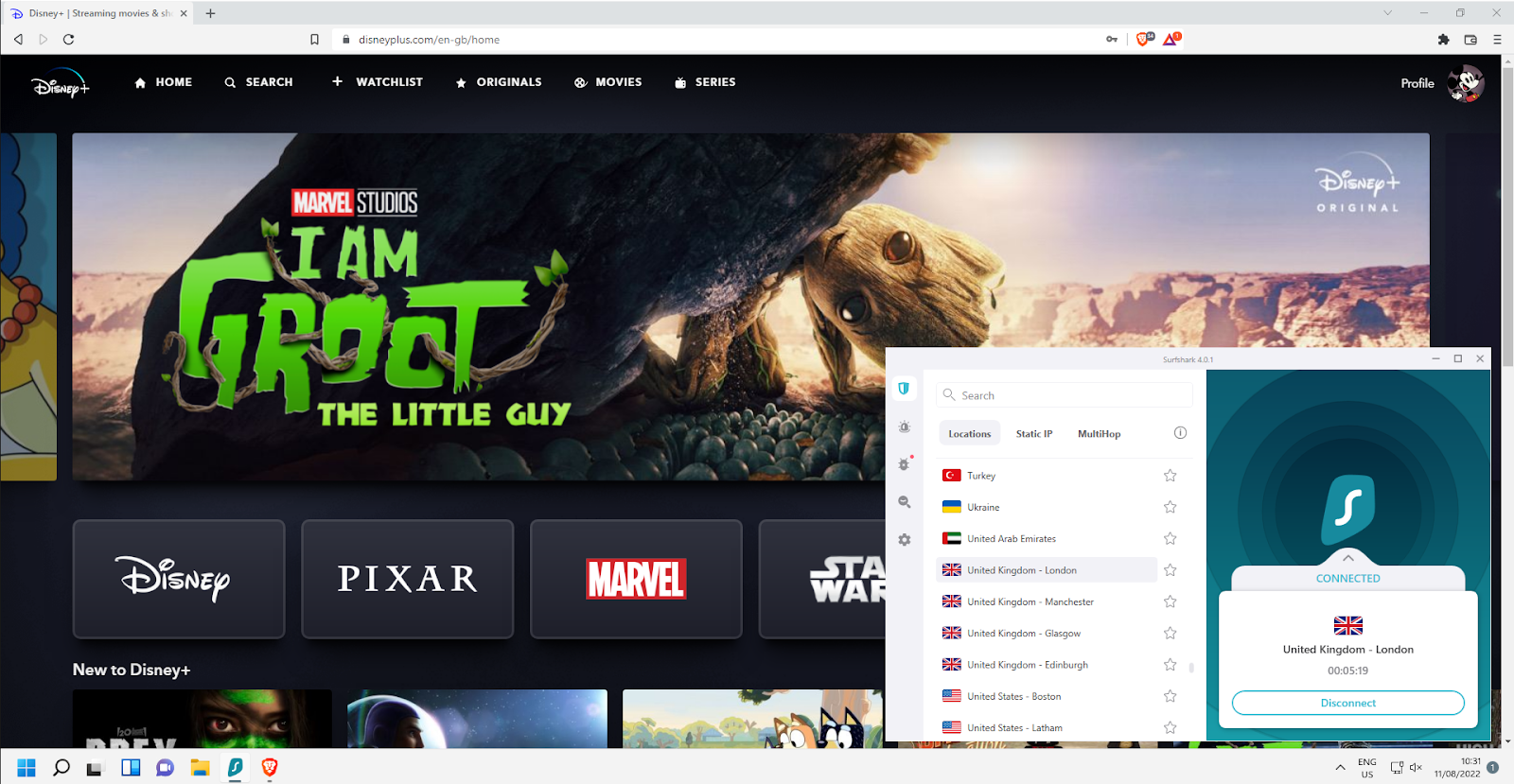Open Surfshark Antivirus icon with red dot
The height and width of the screenshot is (784, 1514).
coord(905,464)
